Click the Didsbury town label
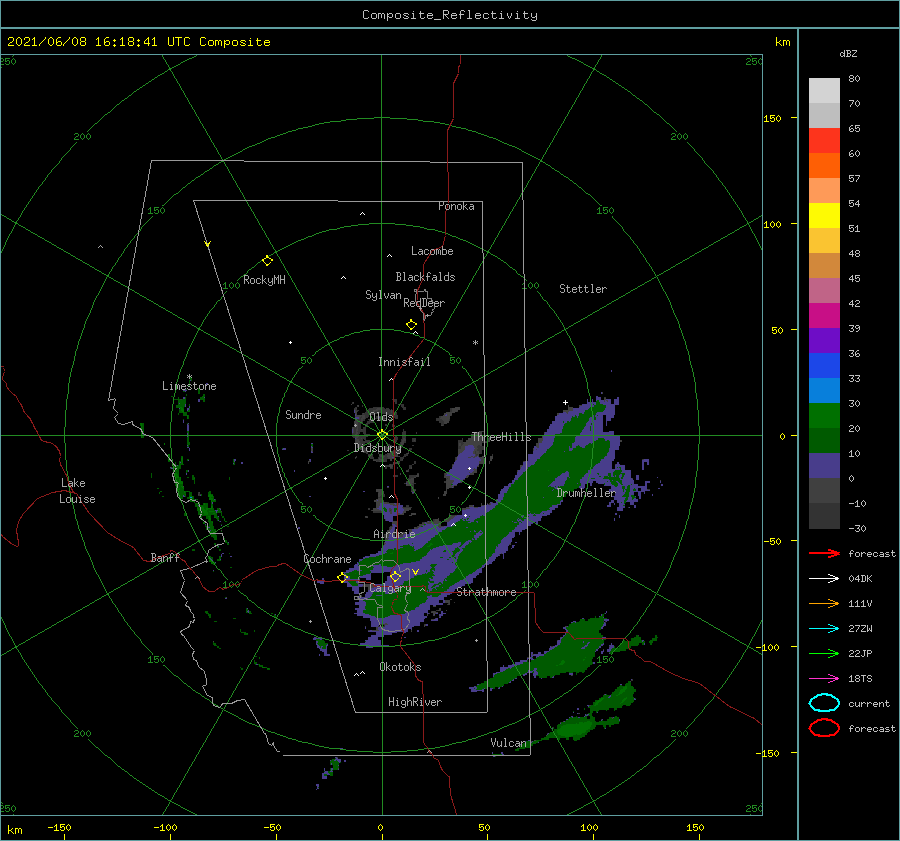Image resolution: width=900 pixels, height=841 pixels. point(378,448)
